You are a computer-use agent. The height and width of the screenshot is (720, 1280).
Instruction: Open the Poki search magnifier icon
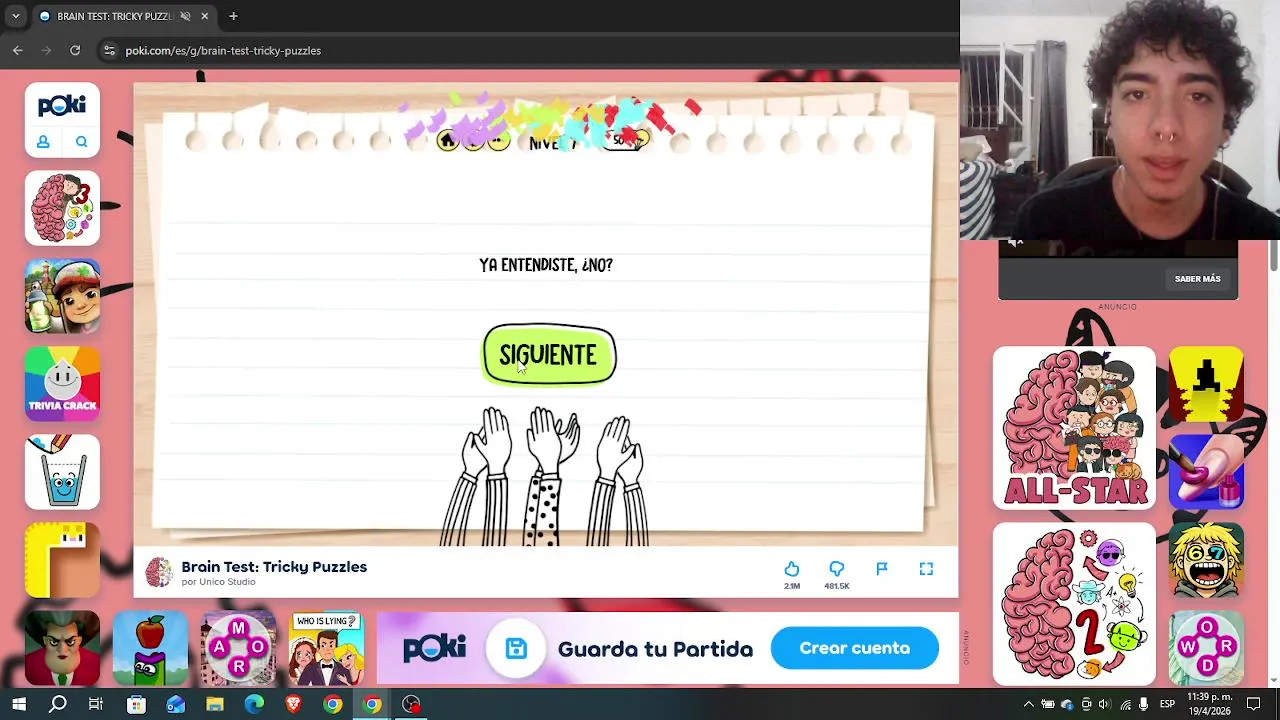point(81,142)
